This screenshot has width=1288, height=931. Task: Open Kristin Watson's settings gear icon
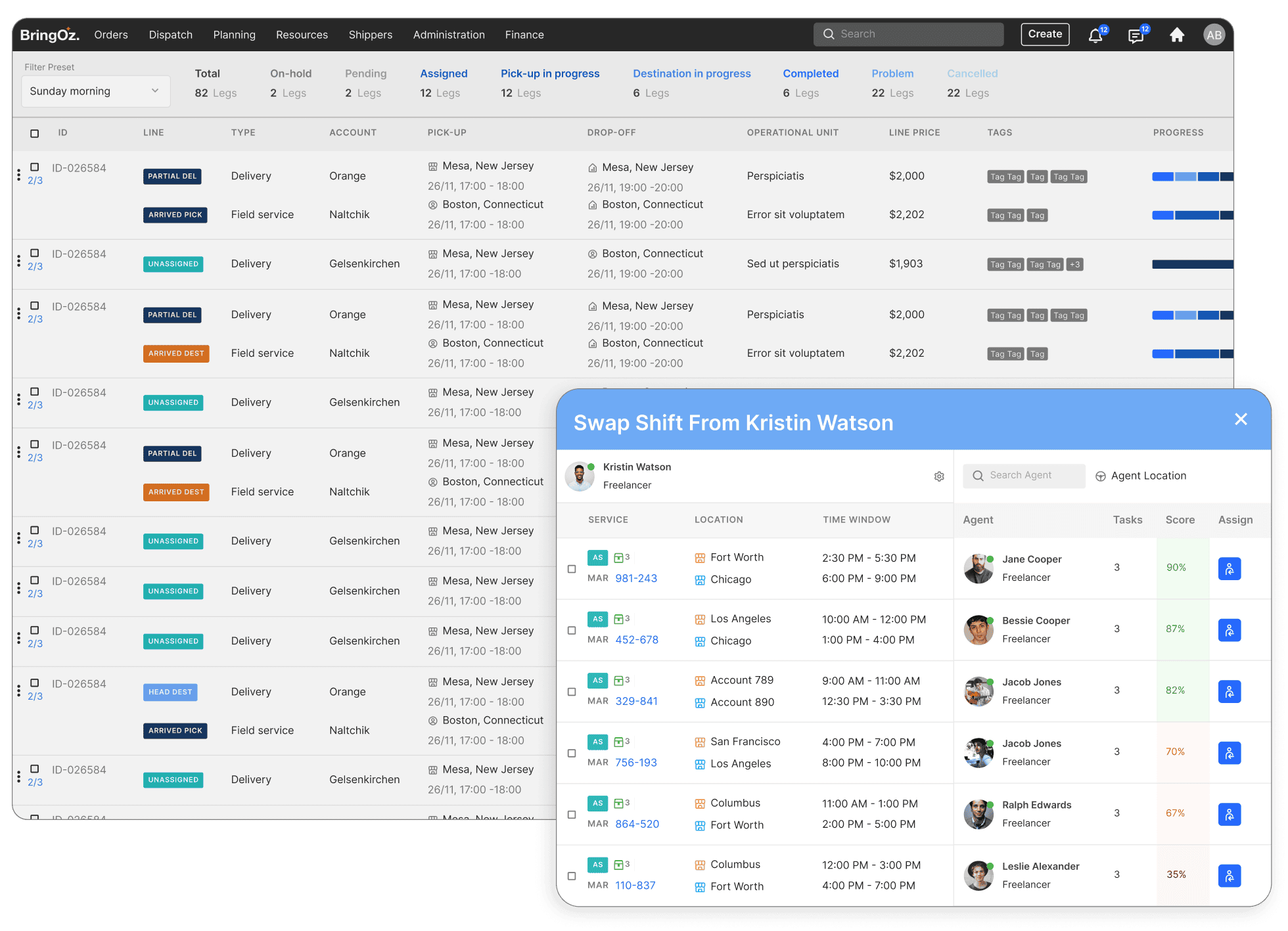tap(939, 476)
